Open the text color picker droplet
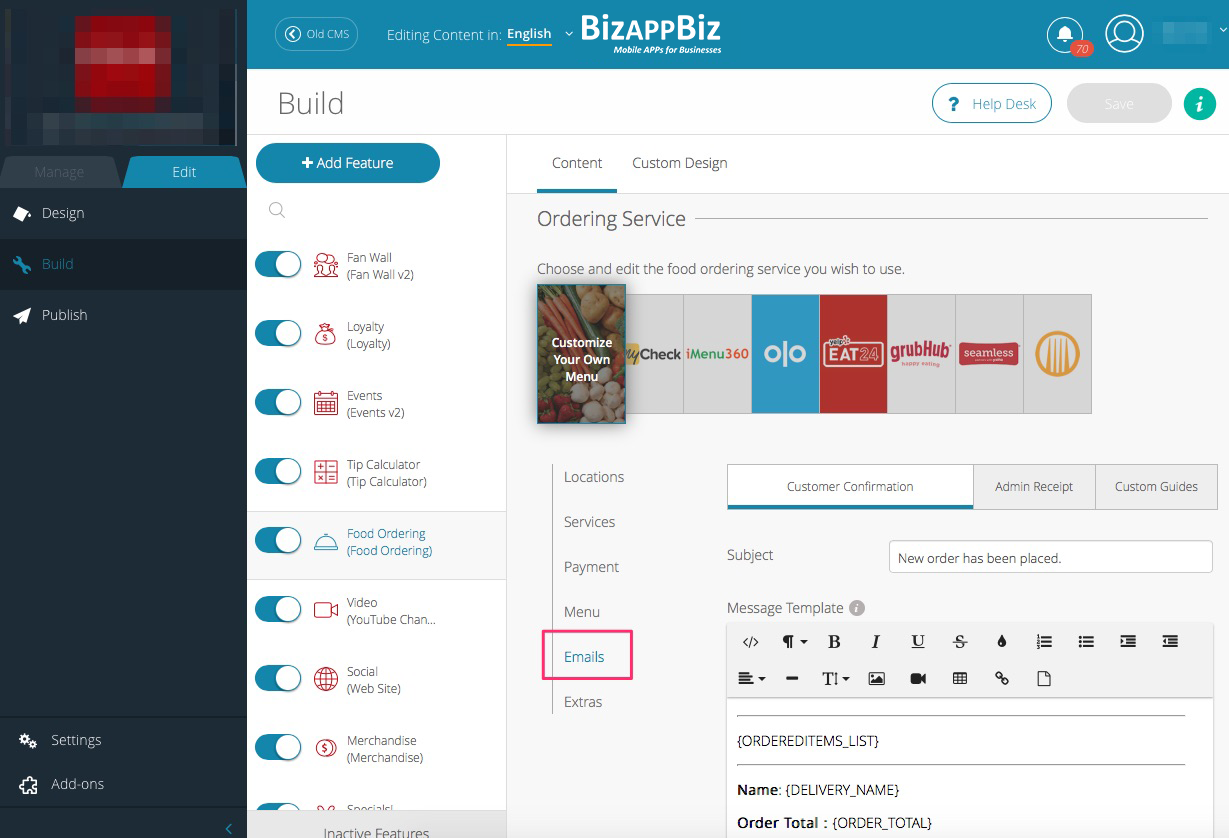Viewport: 1229px width, 838px height. coord(1002,642)
